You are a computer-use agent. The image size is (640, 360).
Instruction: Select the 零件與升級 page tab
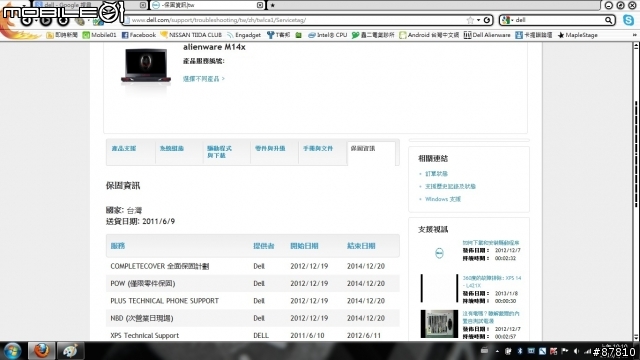pos(270,149)
